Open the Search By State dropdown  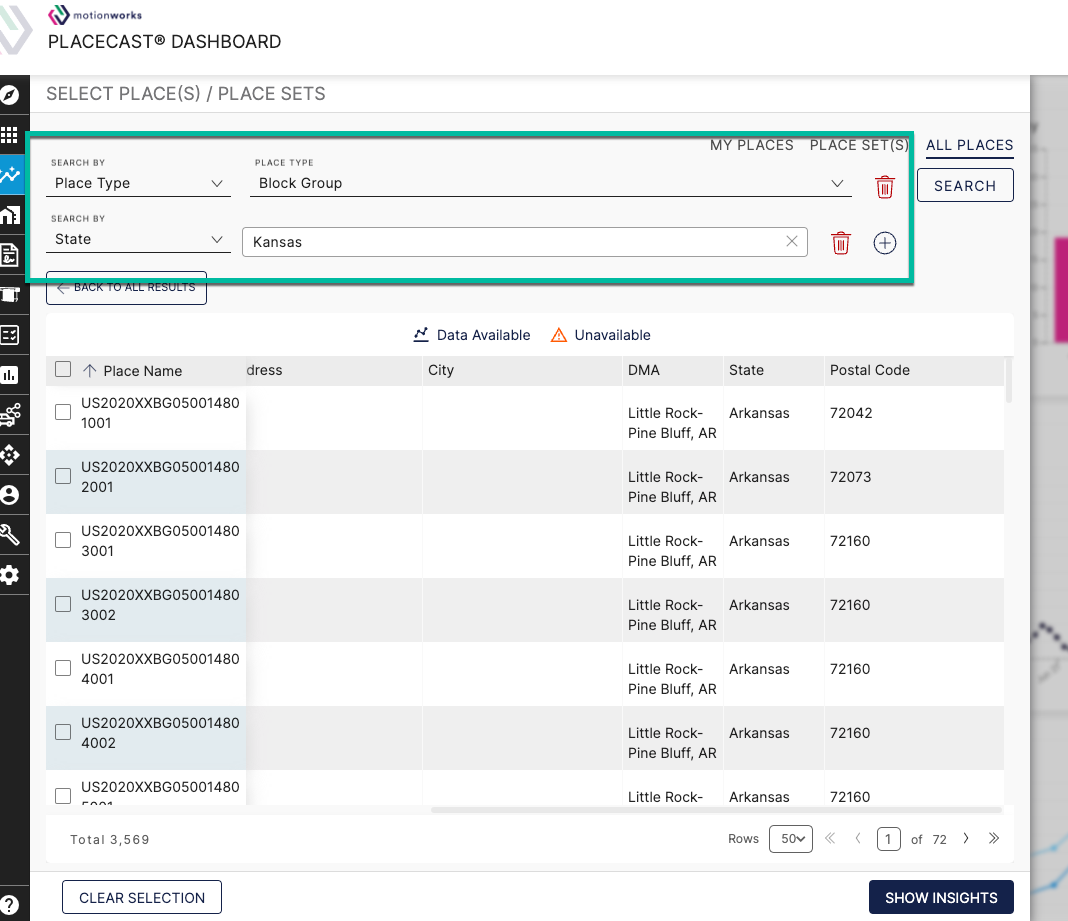(x=138, y=239)
